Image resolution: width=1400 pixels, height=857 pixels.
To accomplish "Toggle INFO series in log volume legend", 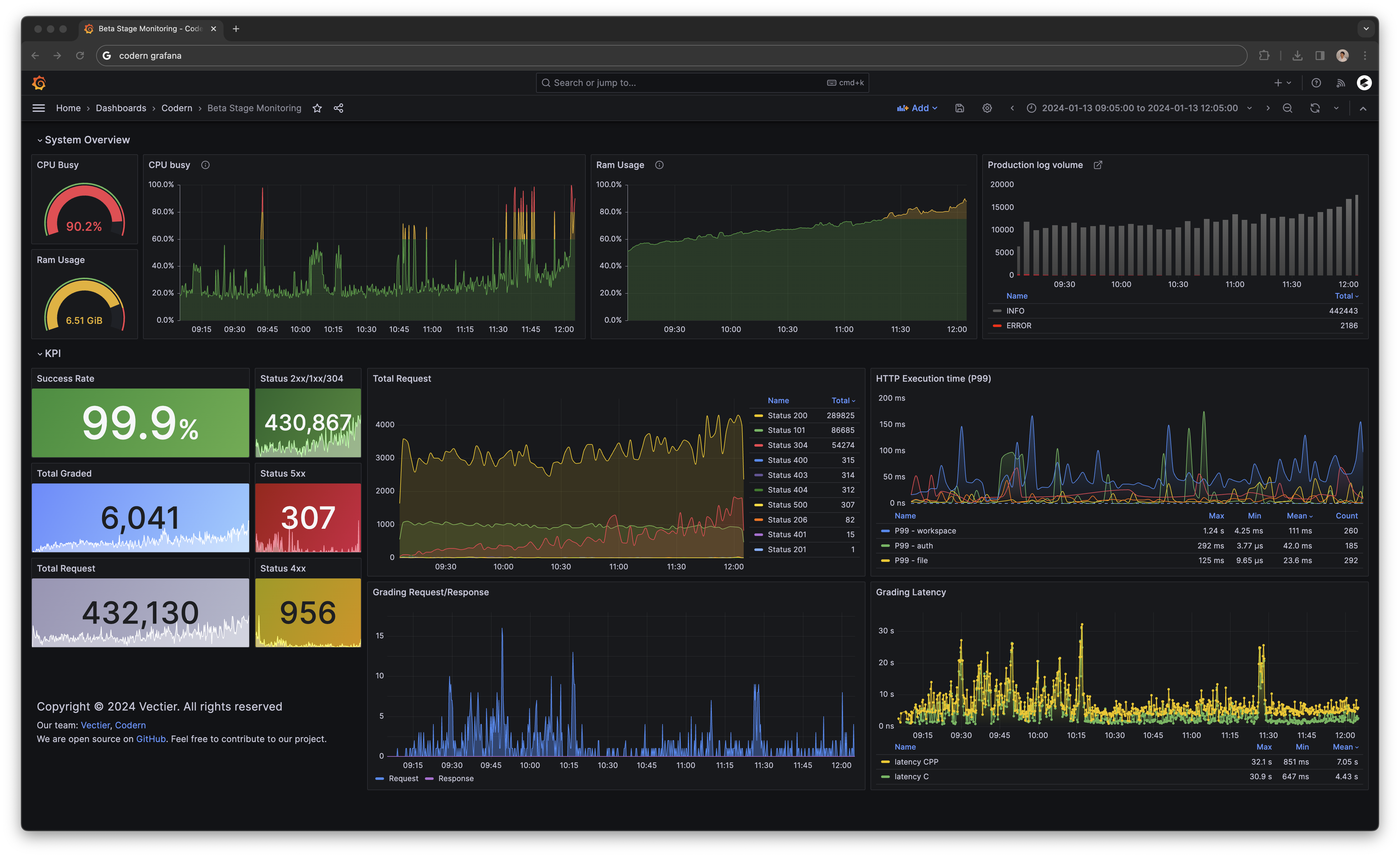I will tap(1015, 311).
